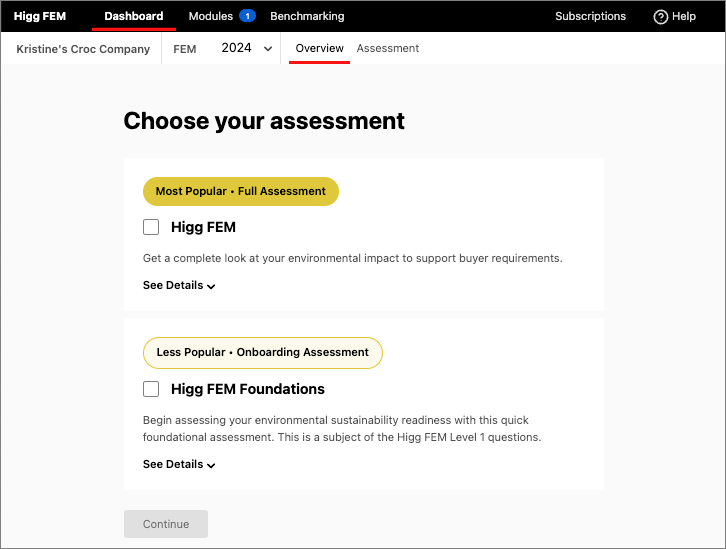Click Kristine's Croc Company name
726x549 pixels.
tap(83, 49)
